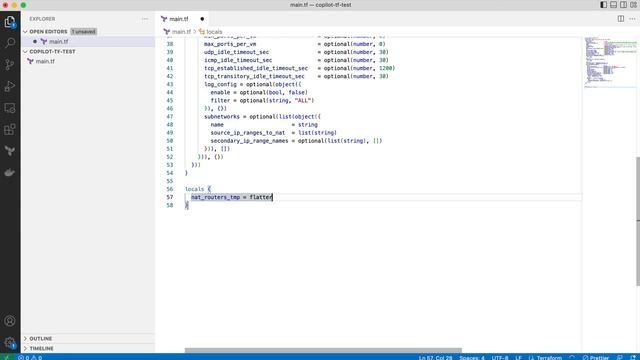Open the Terraform view in activity bar
The width and height of the screenshot is (640, 360).
click(x=10, y=151)
